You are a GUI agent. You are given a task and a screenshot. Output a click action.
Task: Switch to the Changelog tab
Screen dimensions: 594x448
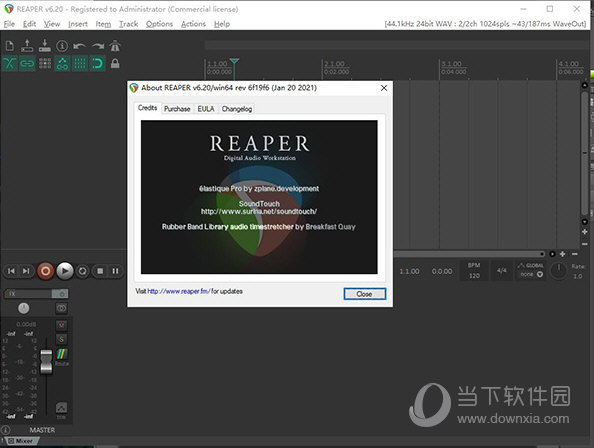236,109
